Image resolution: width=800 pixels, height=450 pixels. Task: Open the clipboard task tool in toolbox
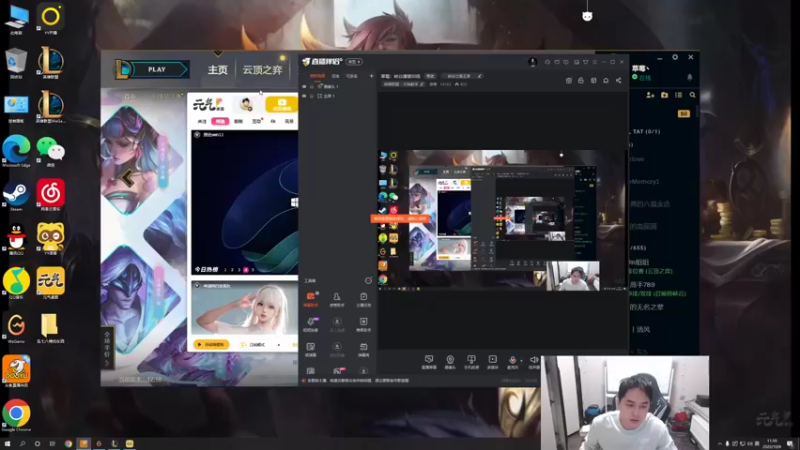363,299
